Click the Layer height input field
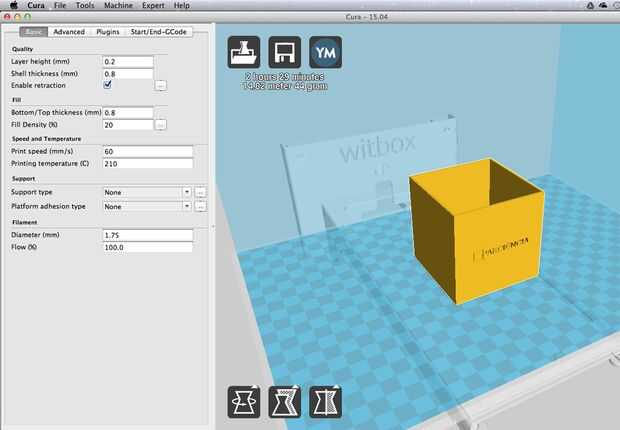This screenshot has height=430, width=620. [x=128, y=62]
